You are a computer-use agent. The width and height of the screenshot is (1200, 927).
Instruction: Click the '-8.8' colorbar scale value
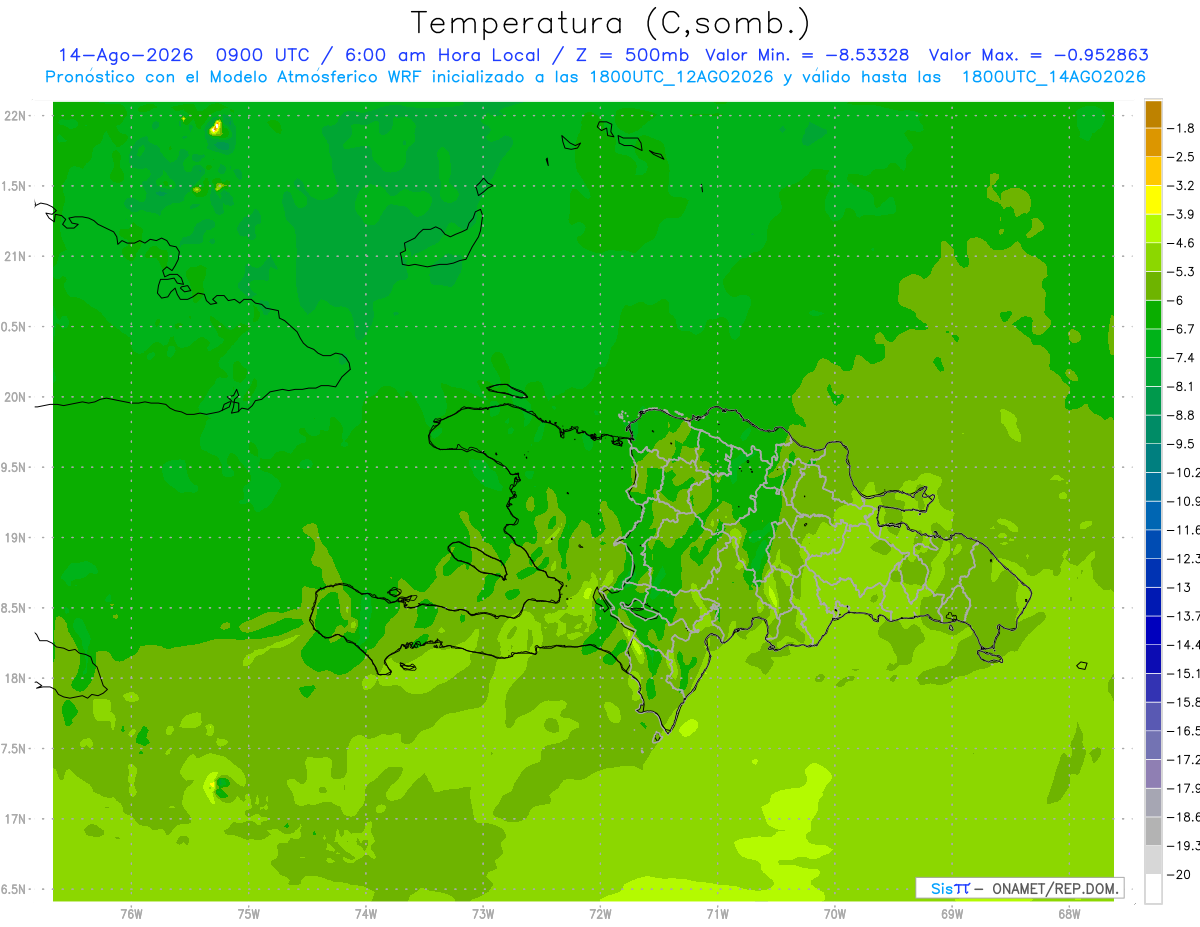click(1182, 415)
